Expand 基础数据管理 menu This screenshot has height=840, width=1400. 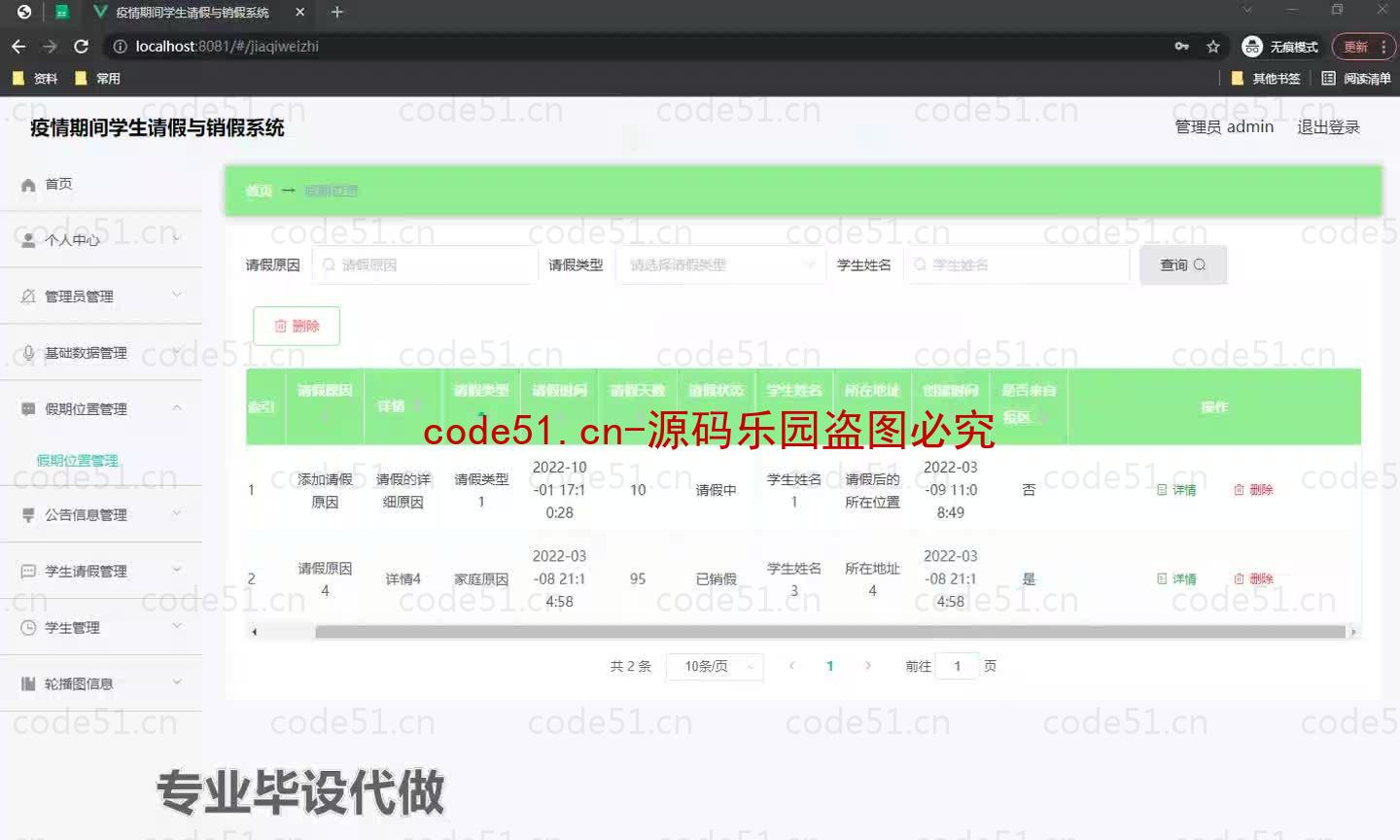tap(101, 352)
